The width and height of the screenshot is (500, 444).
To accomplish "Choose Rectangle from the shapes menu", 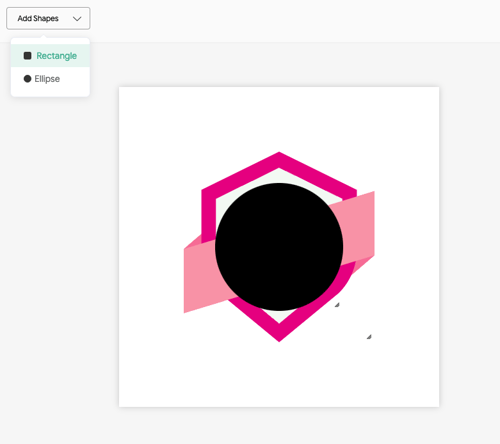I will point(50,56).
